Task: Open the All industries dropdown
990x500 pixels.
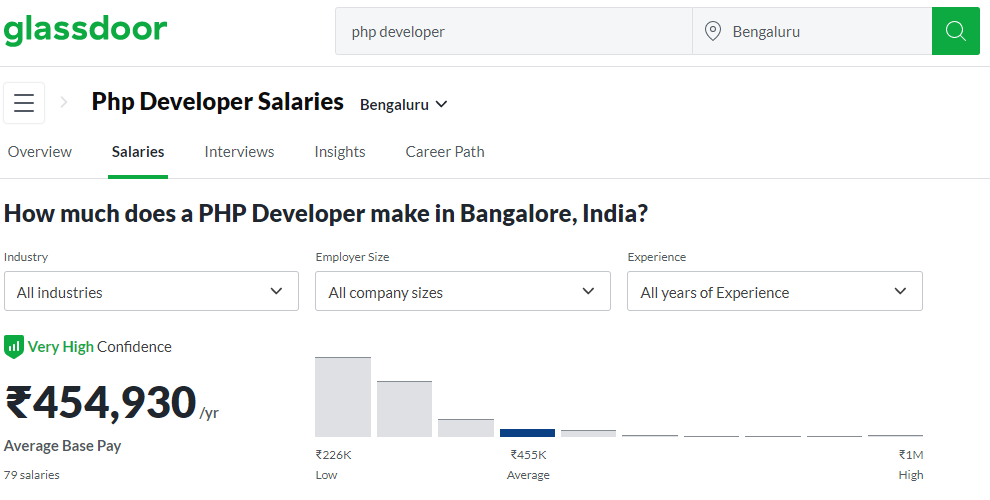Action: click(x=151, y=291)
